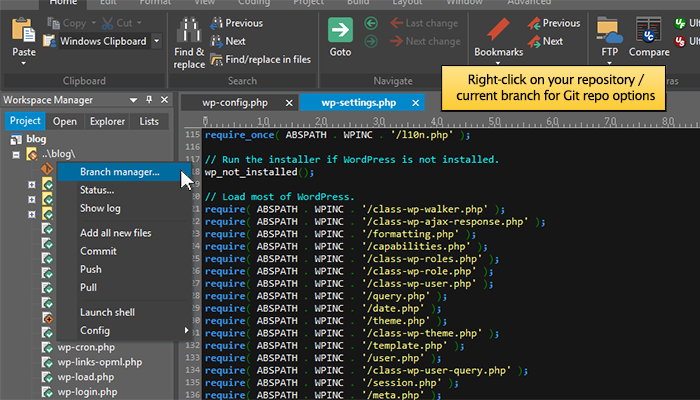Open wp-load.php in file tree

click(x=86, y=377)
